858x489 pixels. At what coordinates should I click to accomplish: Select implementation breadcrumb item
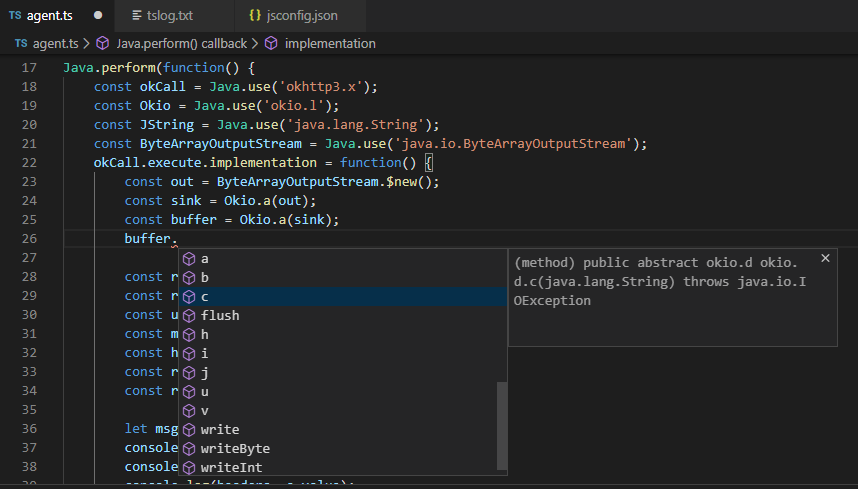[330, 44]
